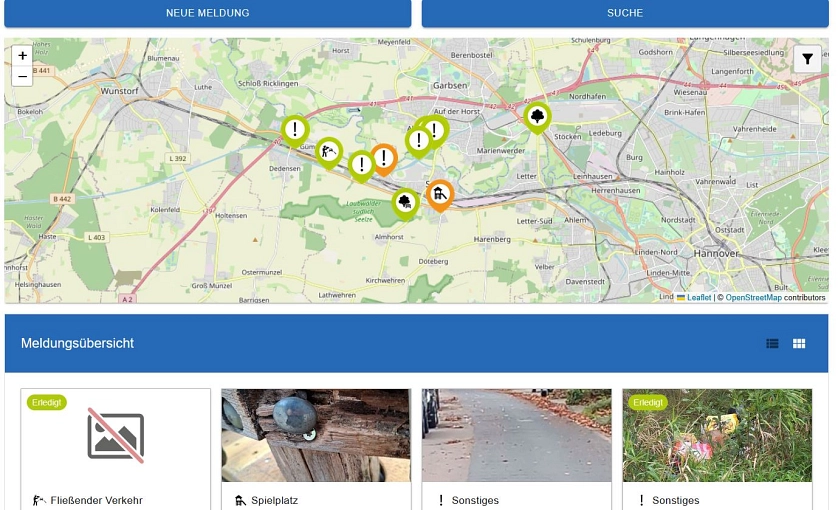Open the Leaflet attribution link

pos(698,298)
